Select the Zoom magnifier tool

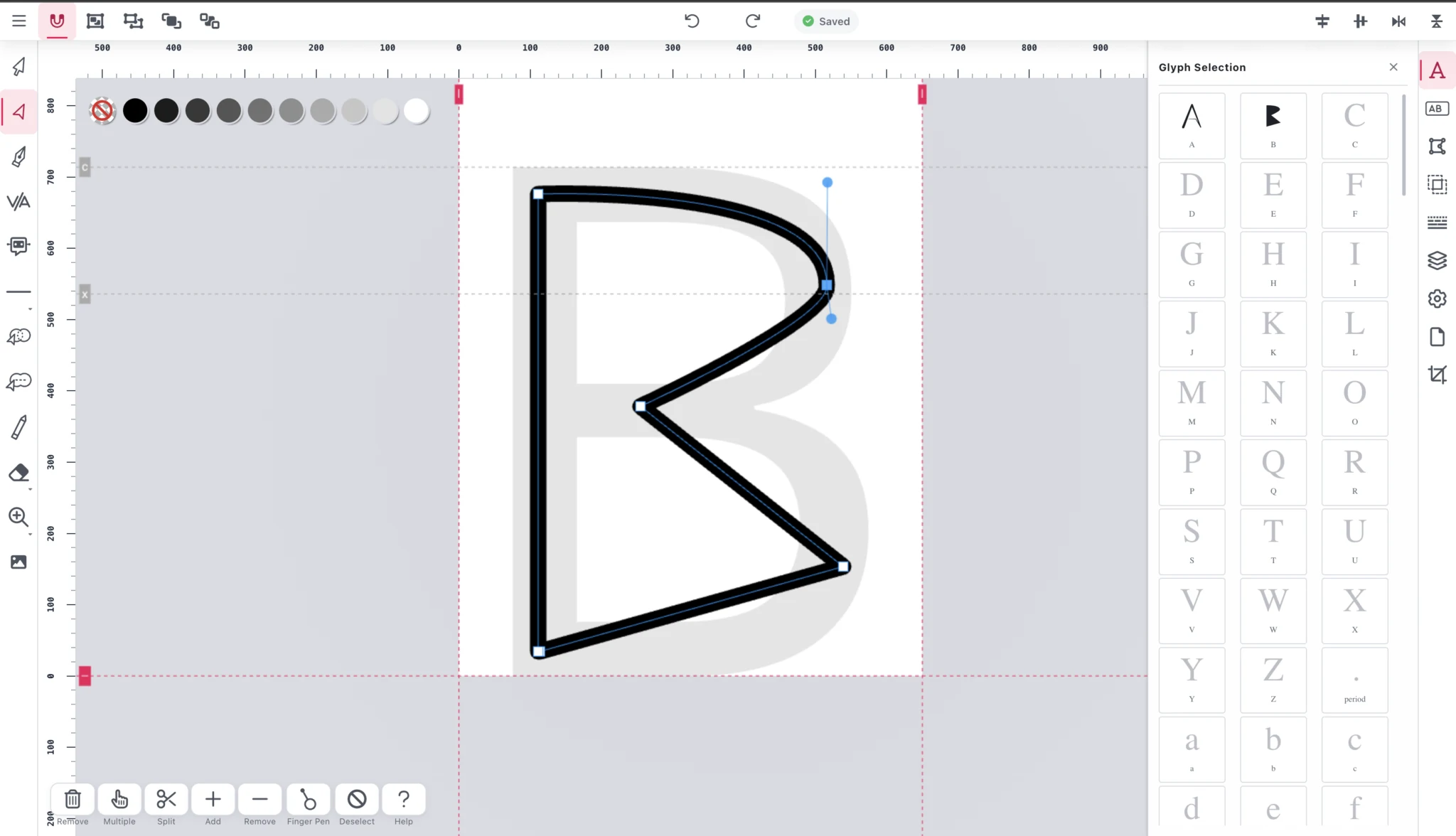pyautogui.click(x=18, y=518)
